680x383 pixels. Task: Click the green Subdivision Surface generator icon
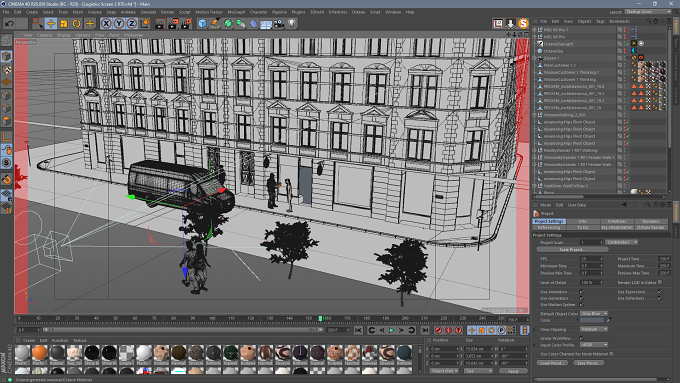click(x=228, y=23)
